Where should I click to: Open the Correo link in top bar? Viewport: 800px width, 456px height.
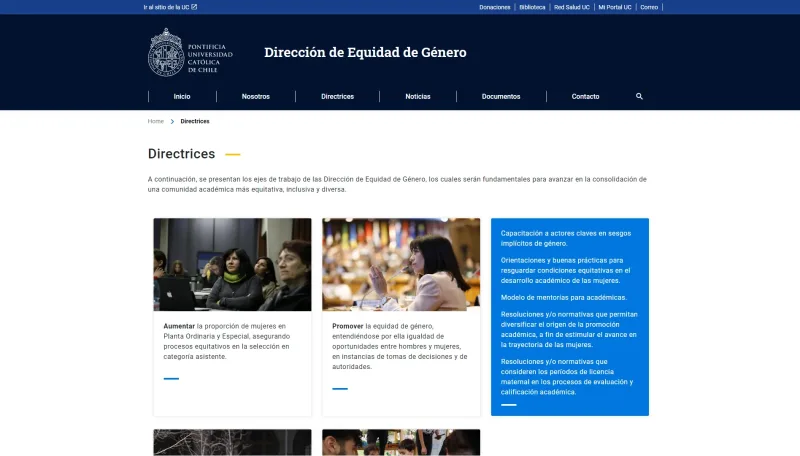click(649, 7)
